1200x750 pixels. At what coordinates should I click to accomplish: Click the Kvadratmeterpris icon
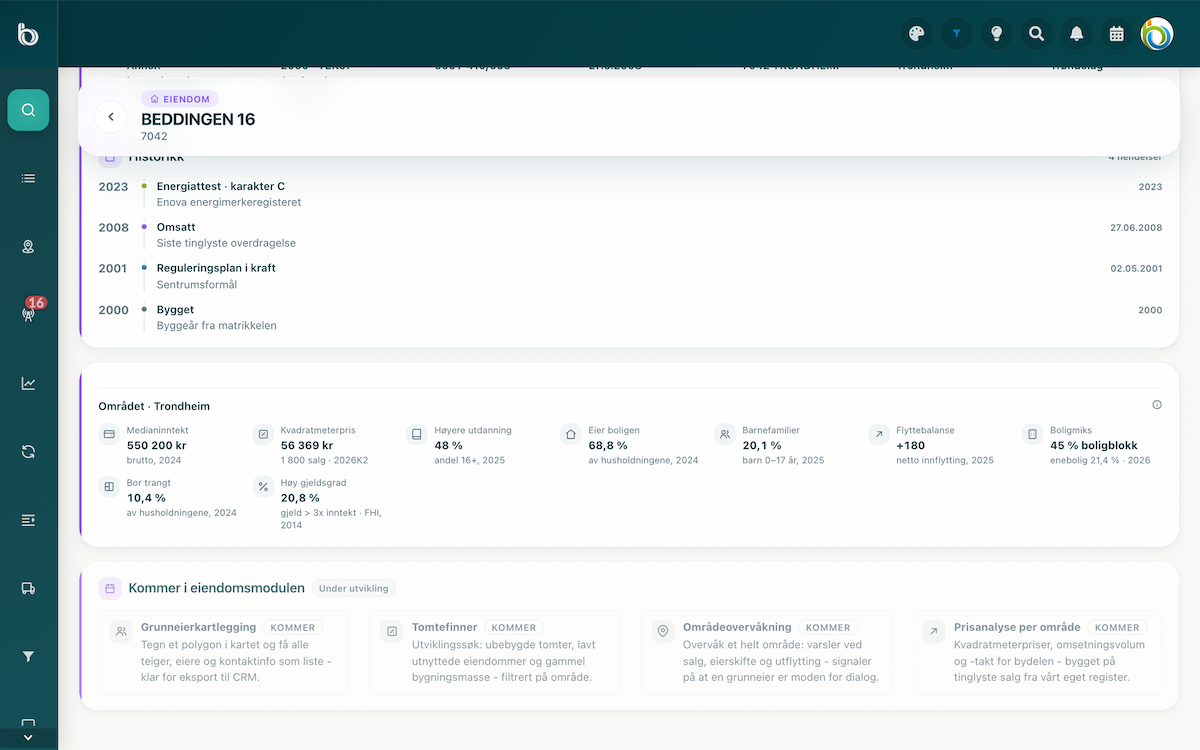pos(263,435)
